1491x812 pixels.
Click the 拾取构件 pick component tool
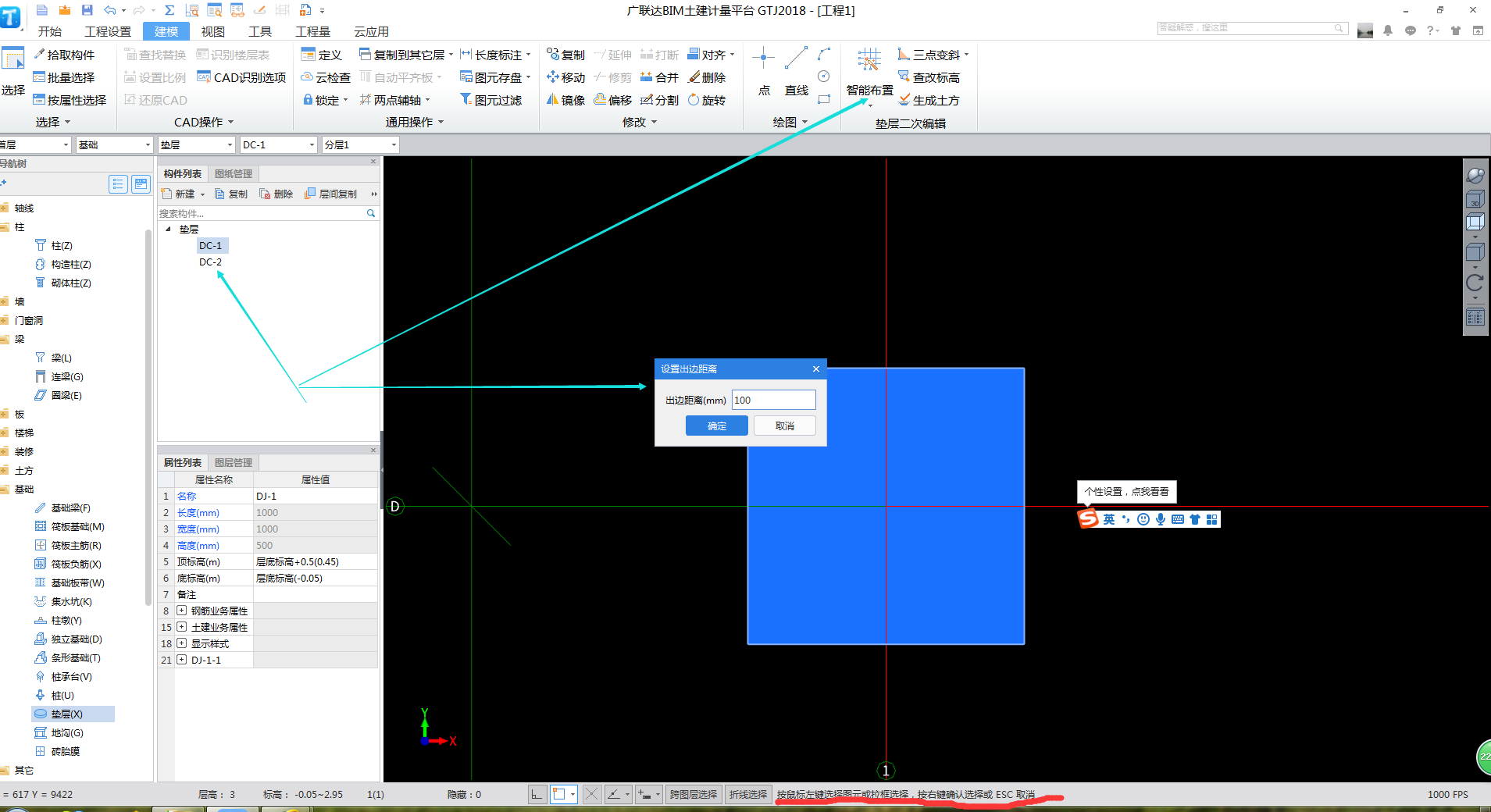65,55
